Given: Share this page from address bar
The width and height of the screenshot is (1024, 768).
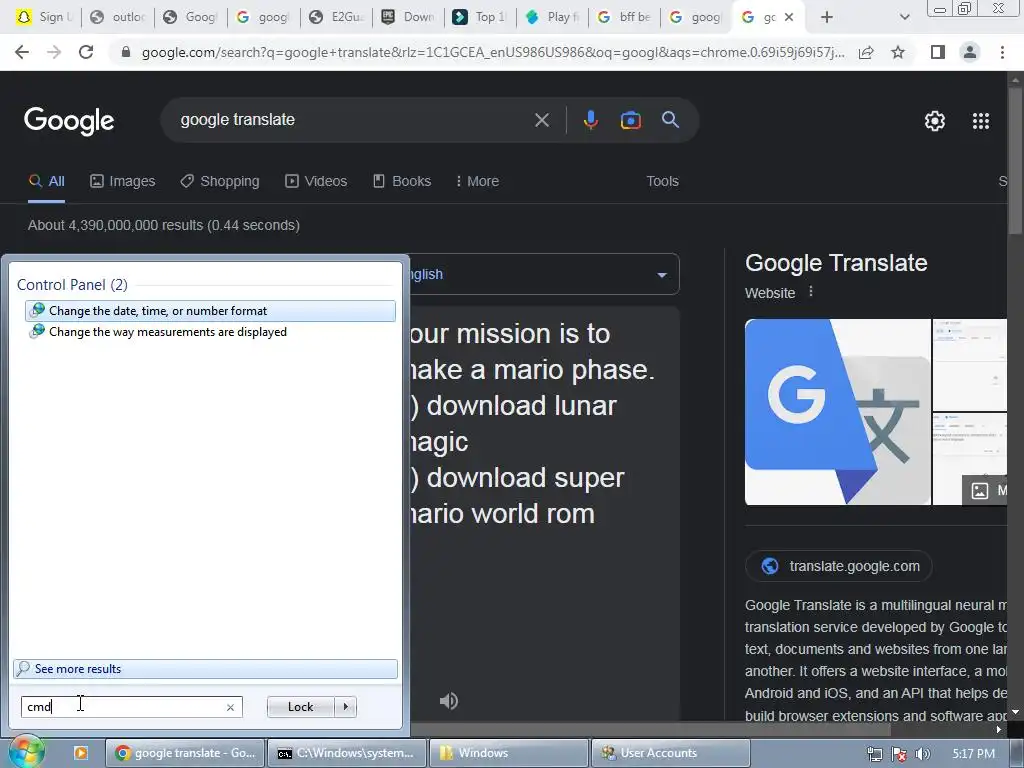Looking at the screenshot, I should pos(867,52).
